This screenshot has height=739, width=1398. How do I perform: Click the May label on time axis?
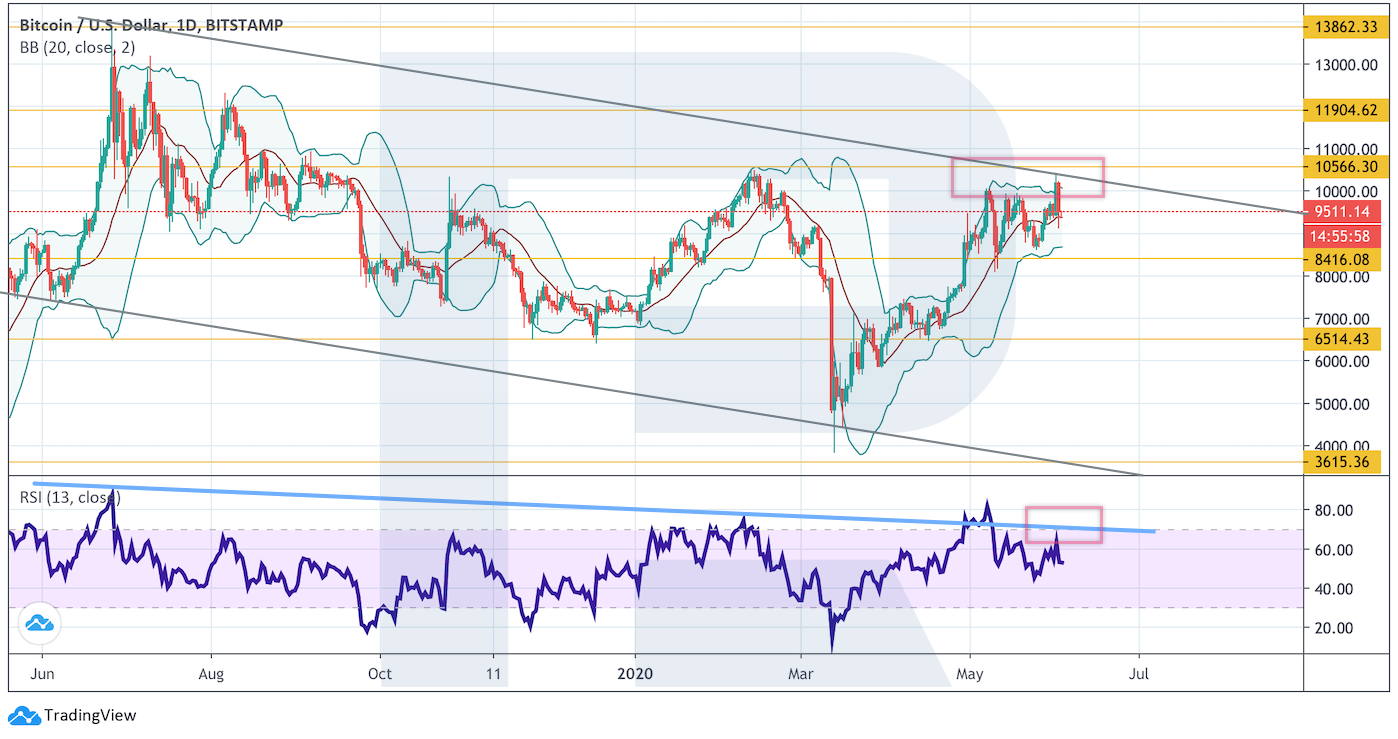[x=969, y=674]
